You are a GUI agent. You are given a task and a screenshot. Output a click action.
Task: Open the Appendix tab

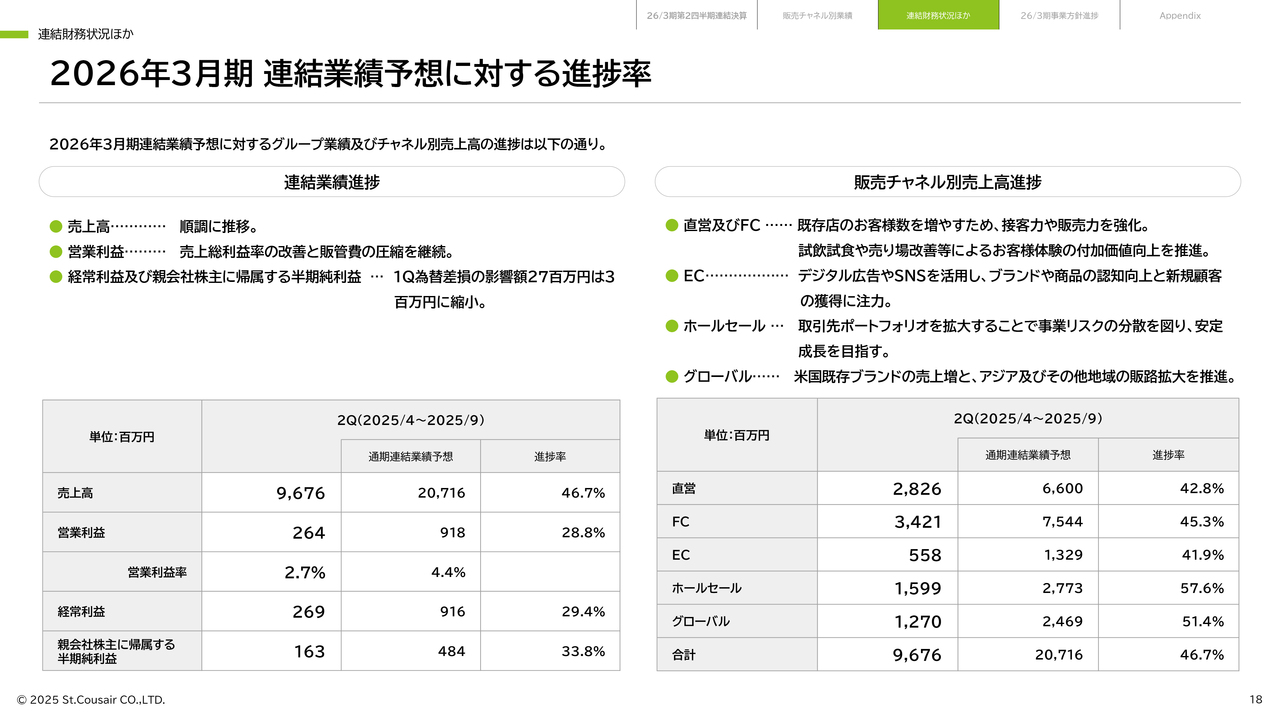(1180, 15)
